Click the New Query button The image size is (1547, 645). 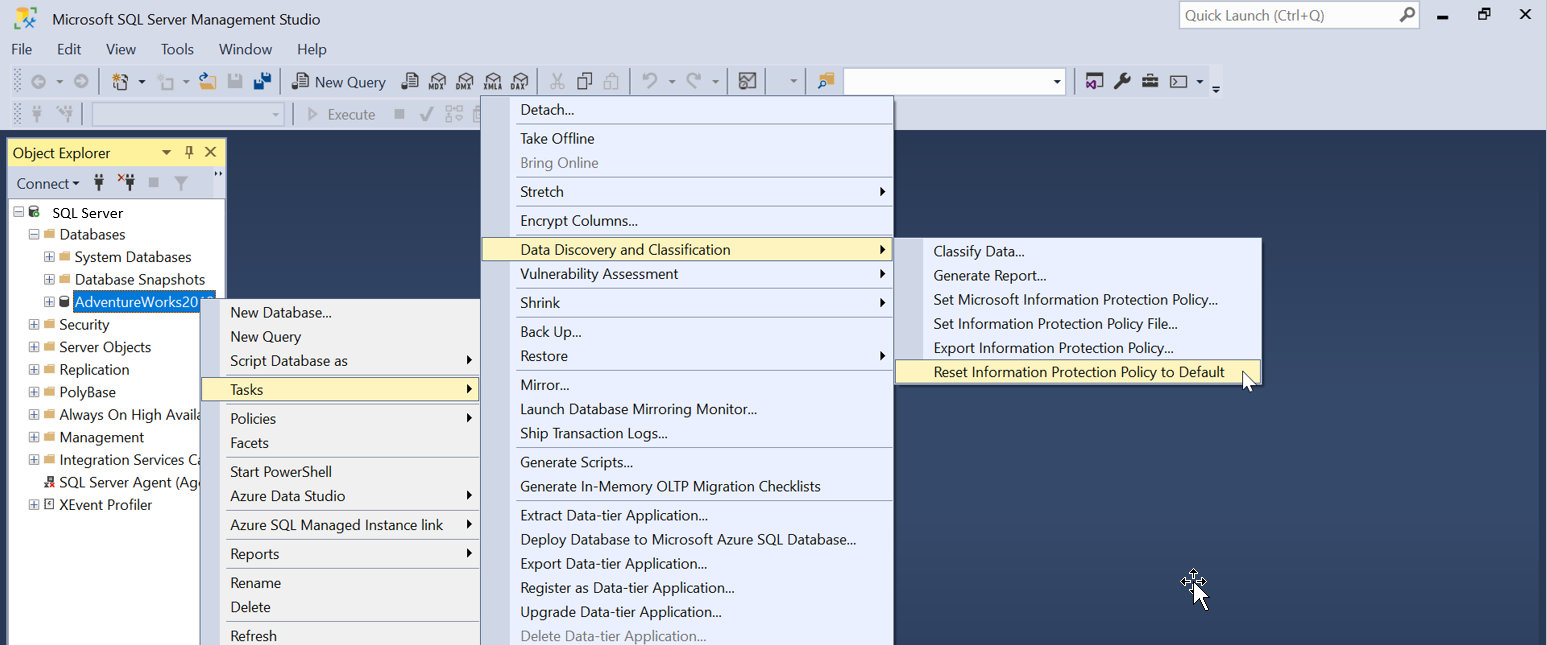pos(338,81)
